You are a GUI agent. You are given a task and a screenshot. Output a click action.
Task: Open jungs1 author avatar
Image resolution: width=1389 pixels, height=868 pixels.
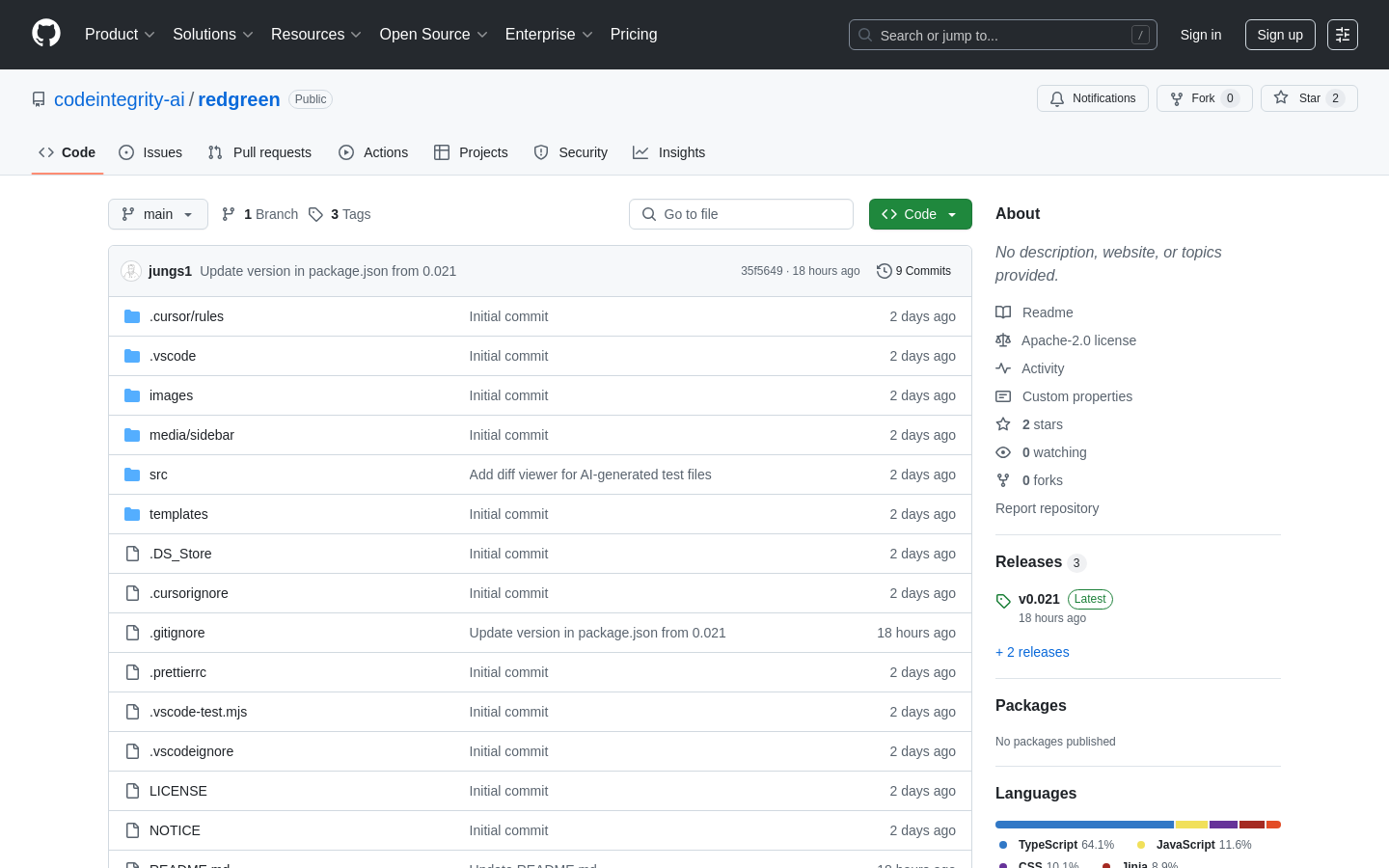(x=131, y=271)
